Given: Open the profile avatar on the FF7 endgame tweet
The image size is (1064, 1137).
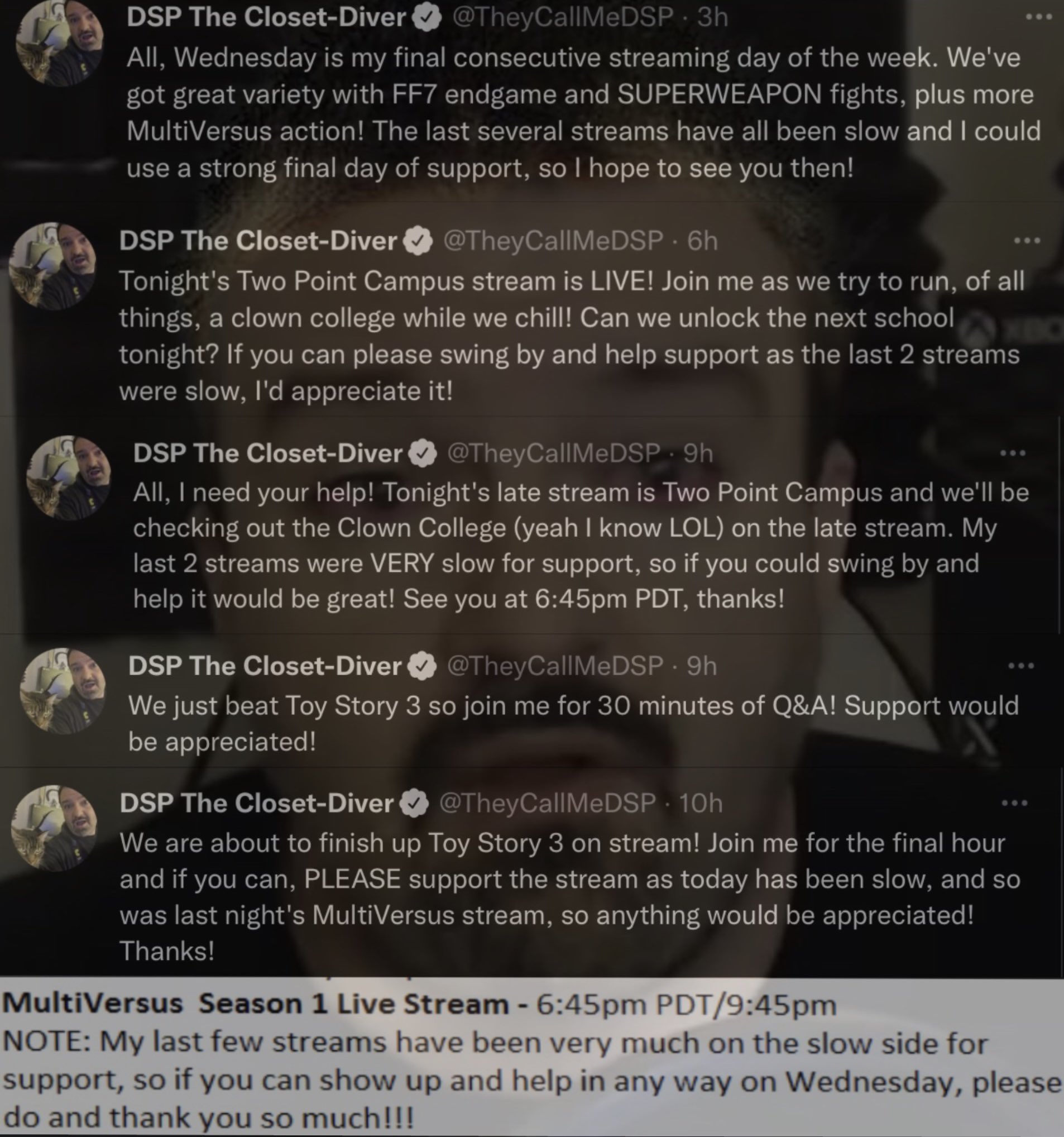Looking at the screenshot, I should [60, 42].
